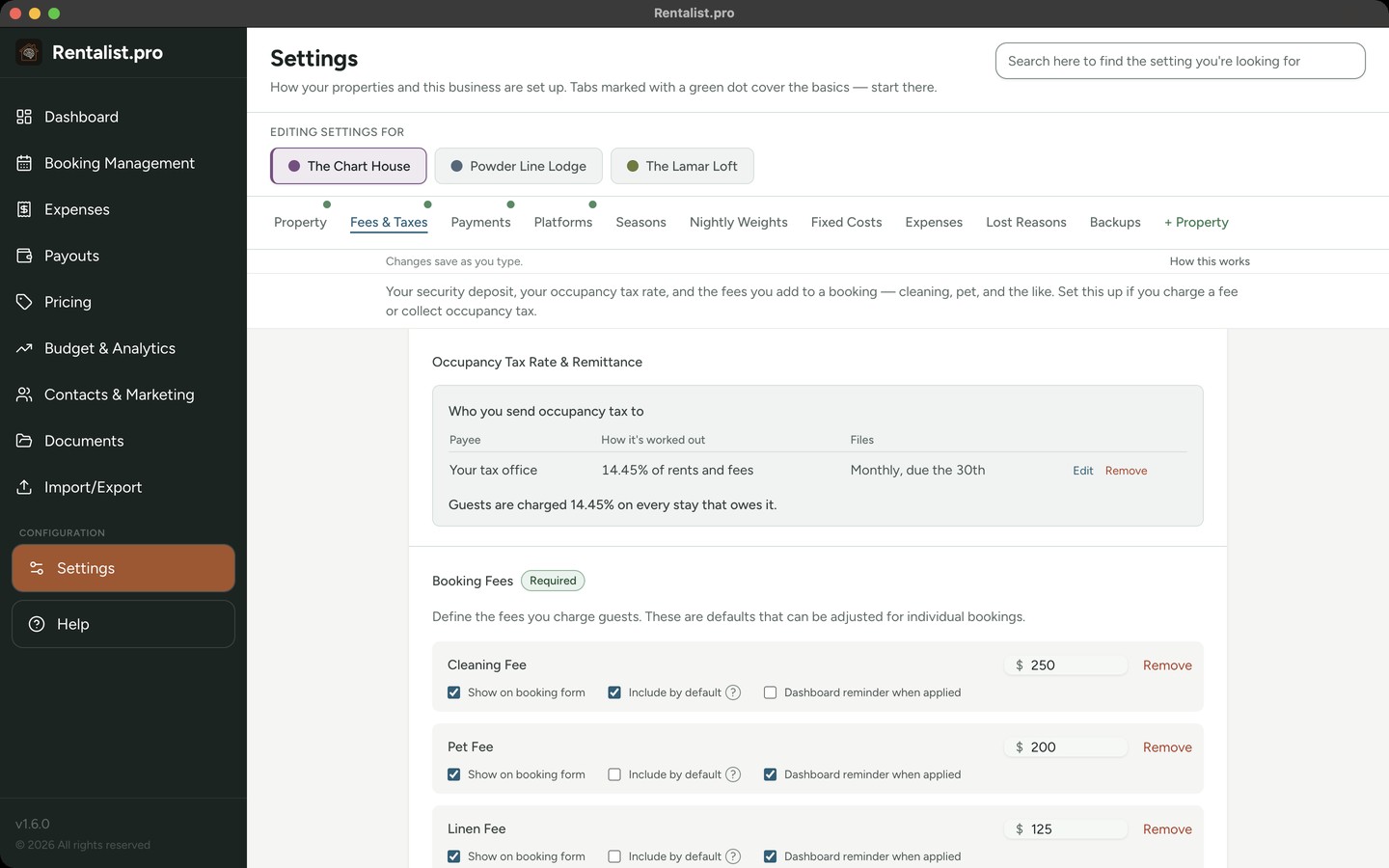This screenshot has height=868, width=1389.
Task: Add a new property via + Property
Action: tap(1196, 222)
